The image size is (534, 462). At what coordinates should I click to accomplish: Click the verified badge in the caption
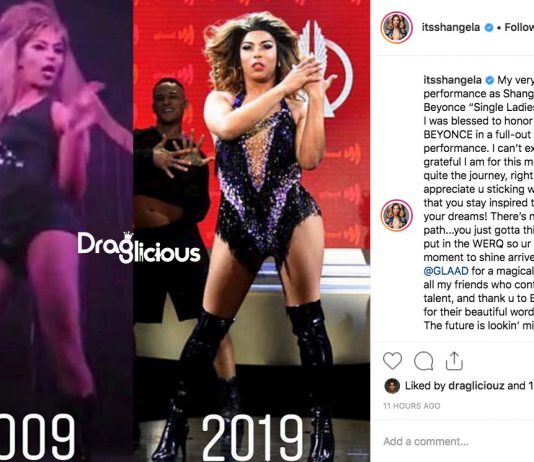(x=489, y=80)
